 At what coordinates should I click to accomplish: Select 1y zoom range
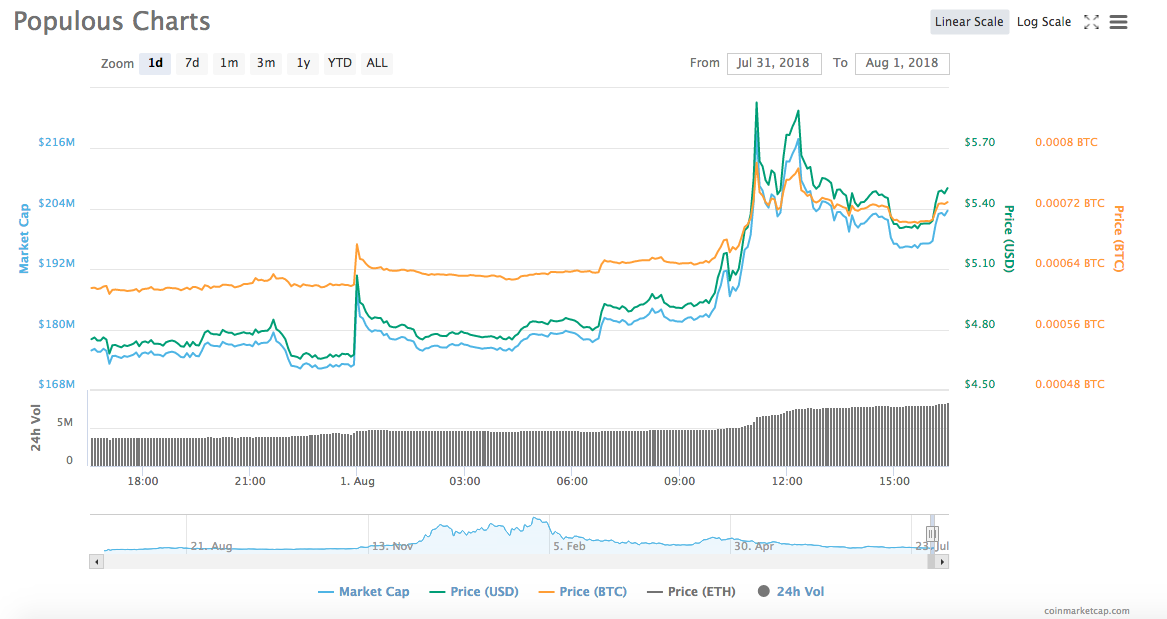click(303, 63)
